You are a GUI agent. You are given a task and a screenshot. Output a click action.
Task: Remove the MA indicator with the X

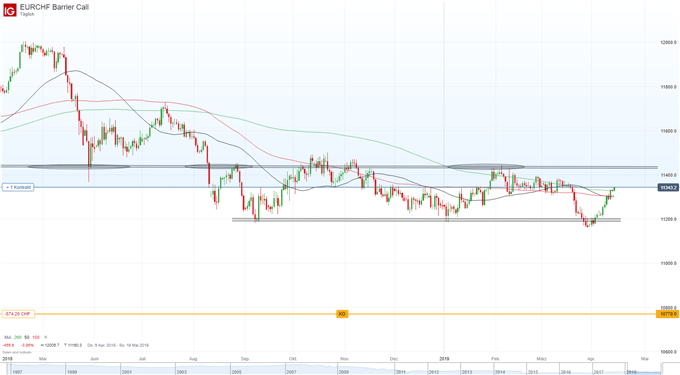[46, 337]
